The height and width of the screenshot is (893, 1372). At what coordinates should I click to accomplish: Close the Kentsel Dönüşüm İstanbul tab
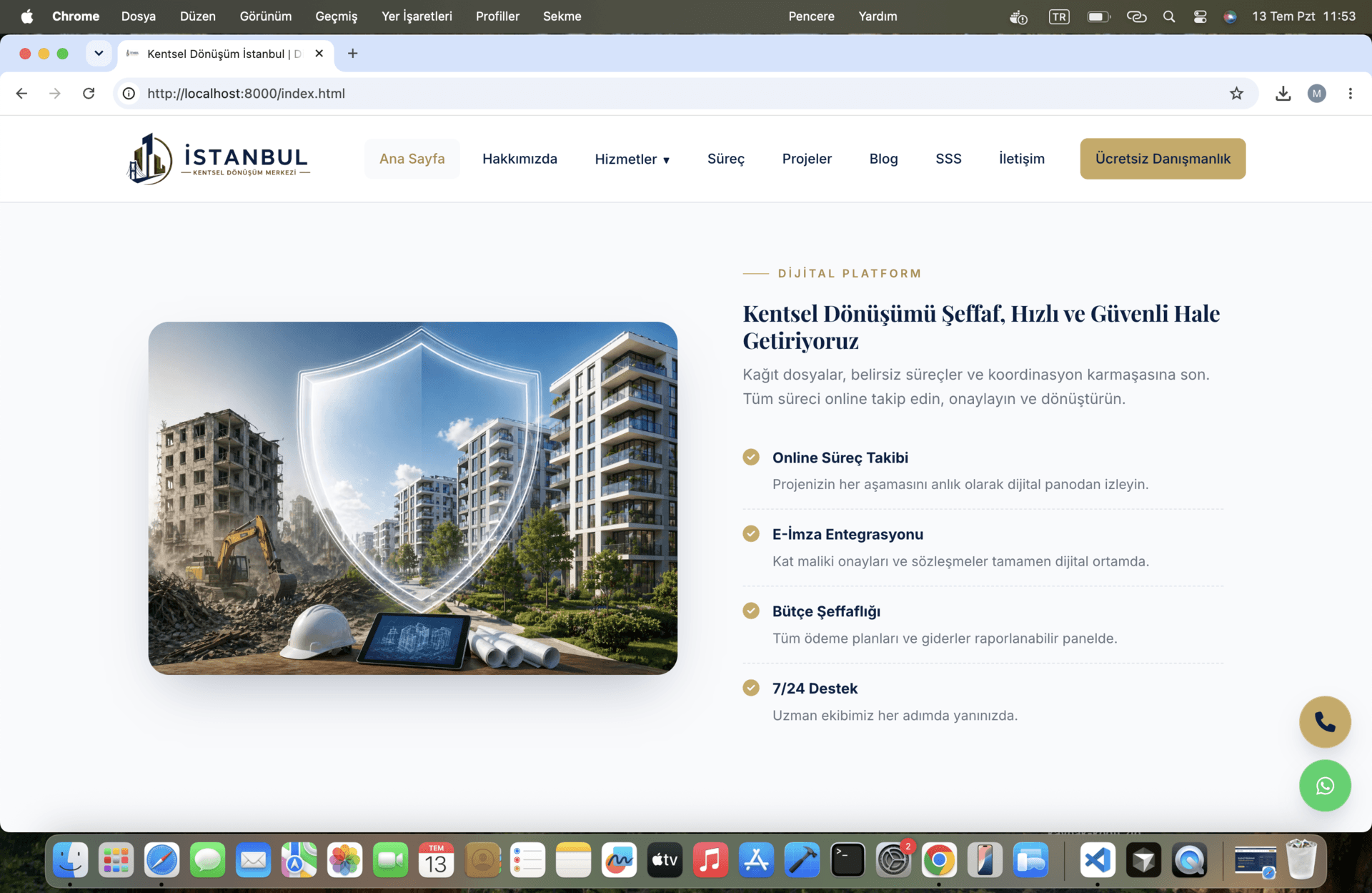tap(319, 54)
